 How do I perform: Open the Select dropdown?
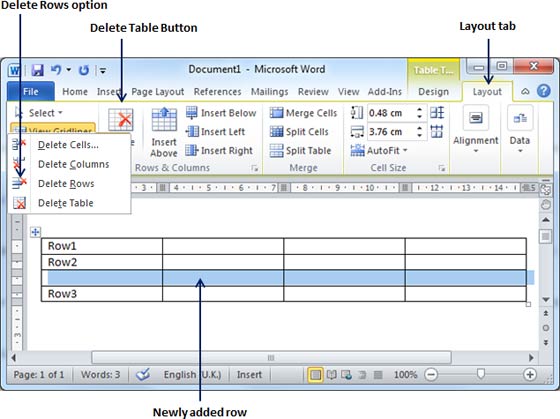pyautogui.click(x=39, y=113)
